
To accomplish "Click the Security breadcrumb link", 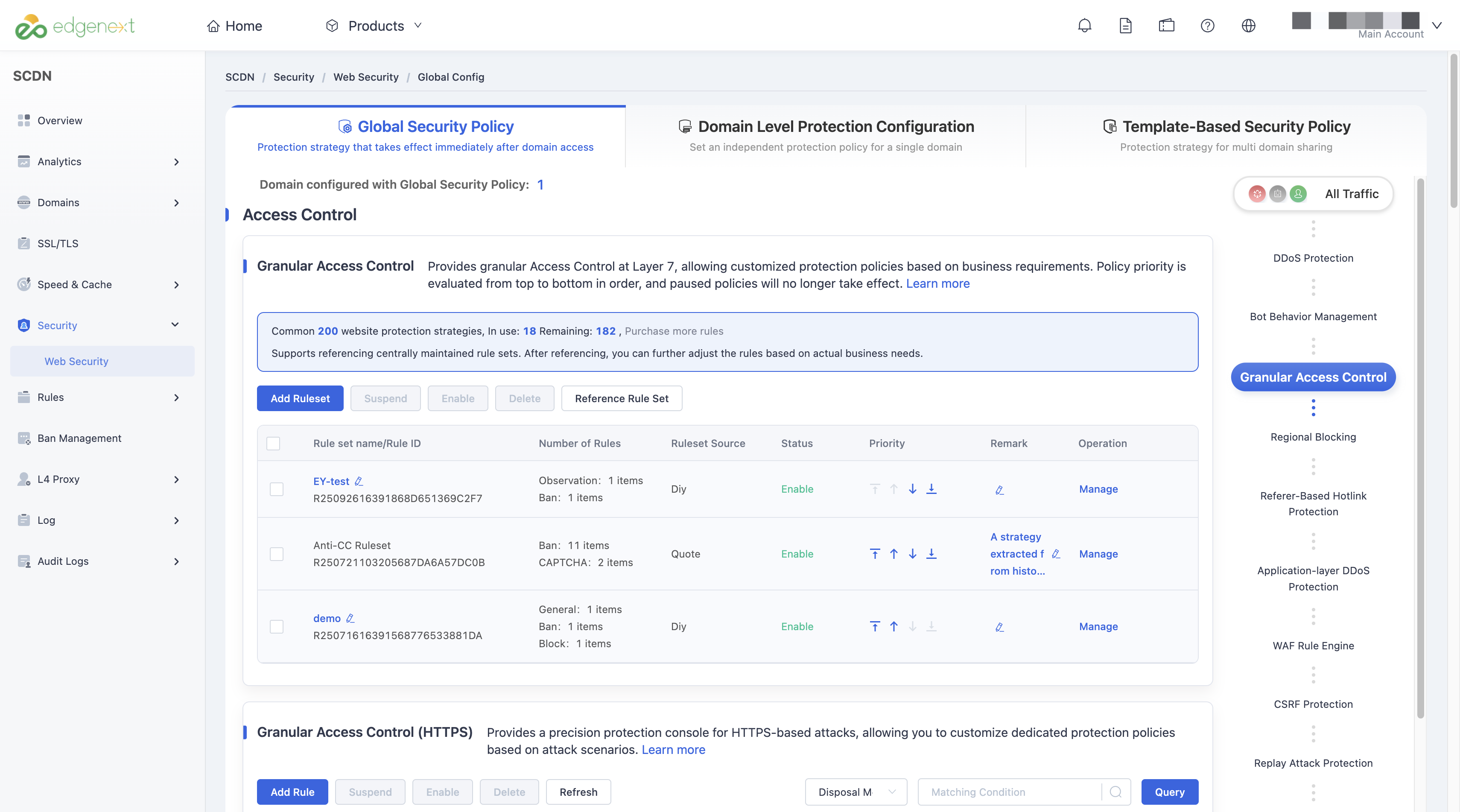I will (294, 77).
